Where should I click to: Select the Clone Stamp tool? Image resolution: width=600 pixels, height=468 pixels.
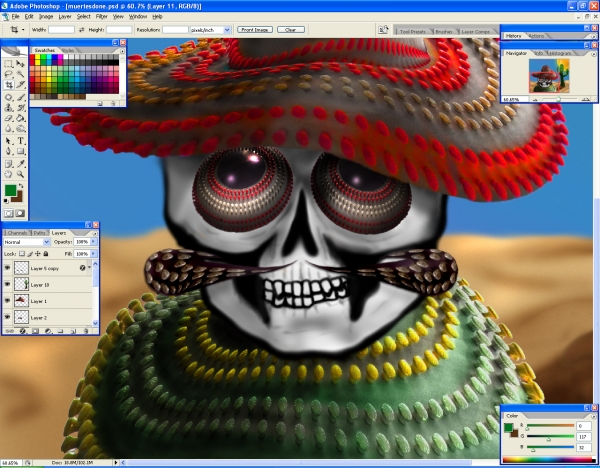[x=8, y=108]
